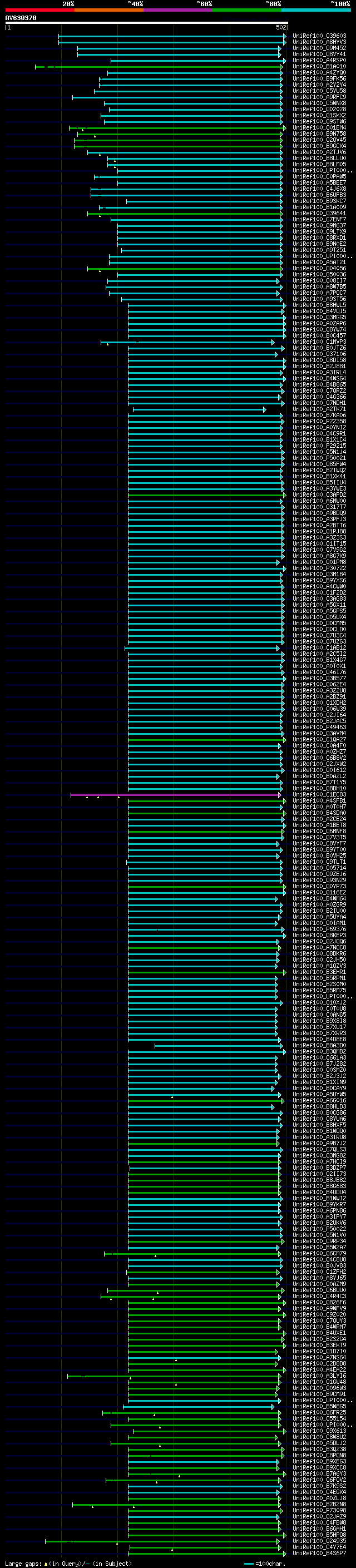This screenshot has height=1568, width=356.
Task: Select hit label UniRef100_Q1GW48
Action: pos(319,1382)
